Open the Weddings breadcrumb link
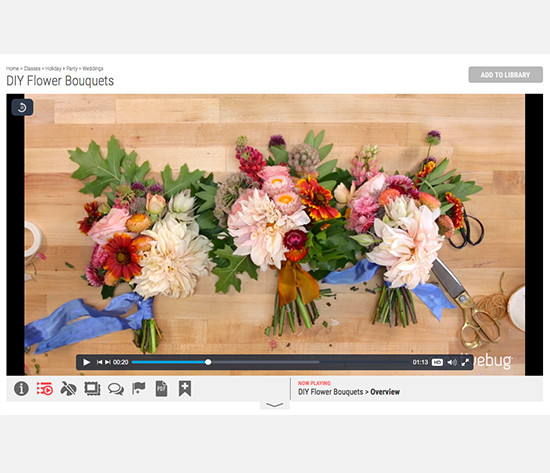Viewport: 550px width, 473px height. tap(93, 68)
